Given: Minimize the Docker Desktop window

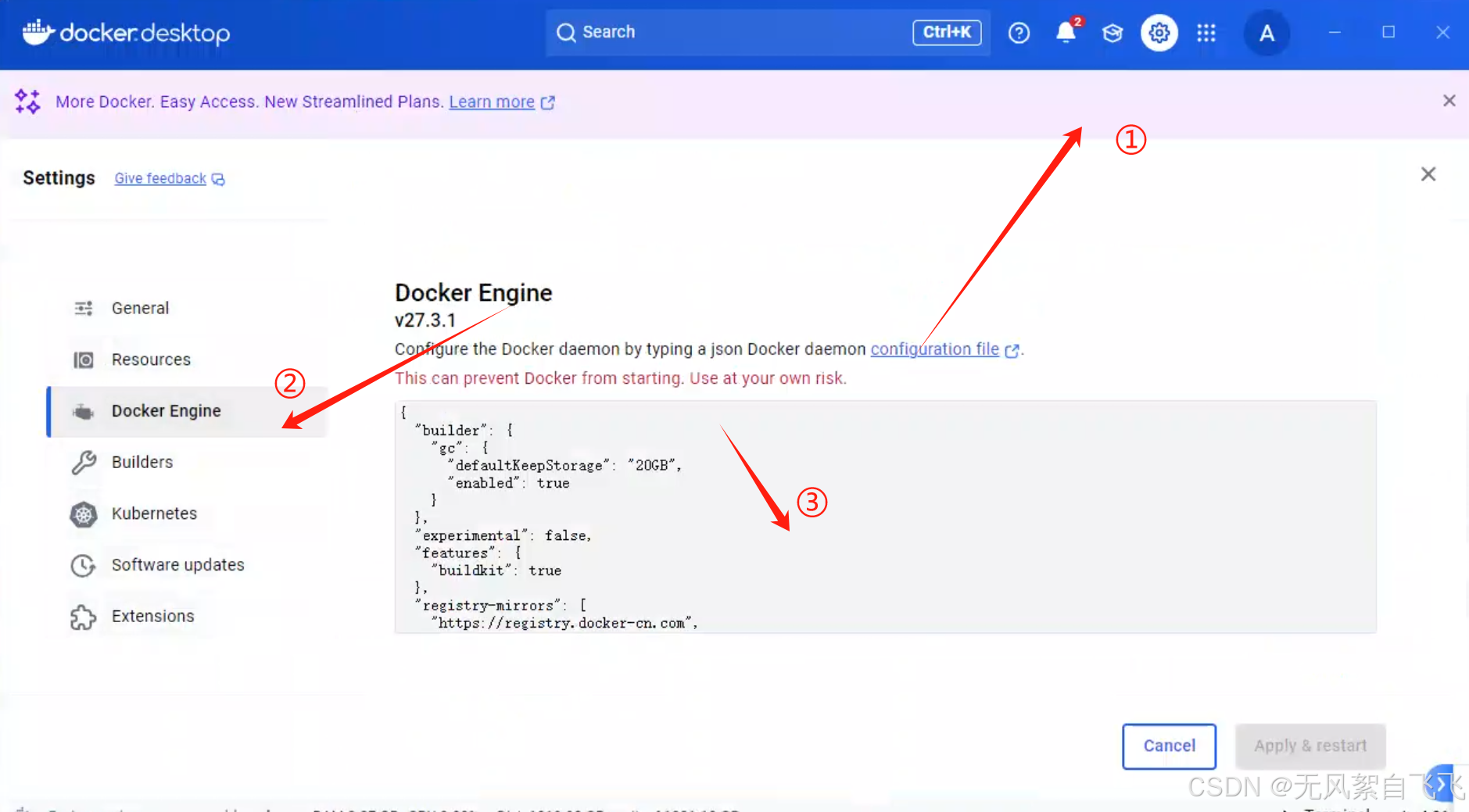Looking at the screenshot, I should 1335,32.
